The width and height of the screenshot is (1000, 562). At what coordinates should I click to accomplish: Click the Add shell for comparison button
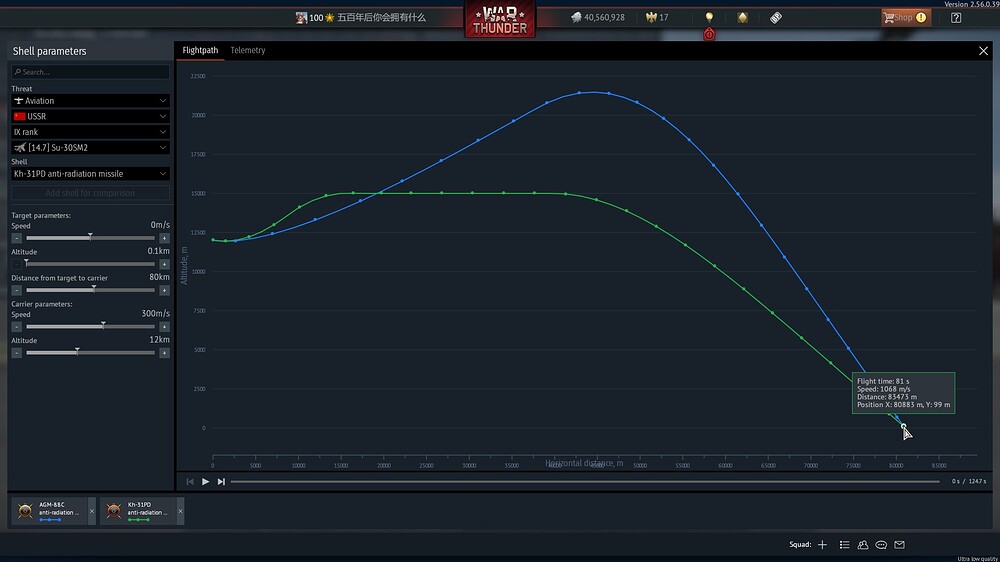(90, 193)
